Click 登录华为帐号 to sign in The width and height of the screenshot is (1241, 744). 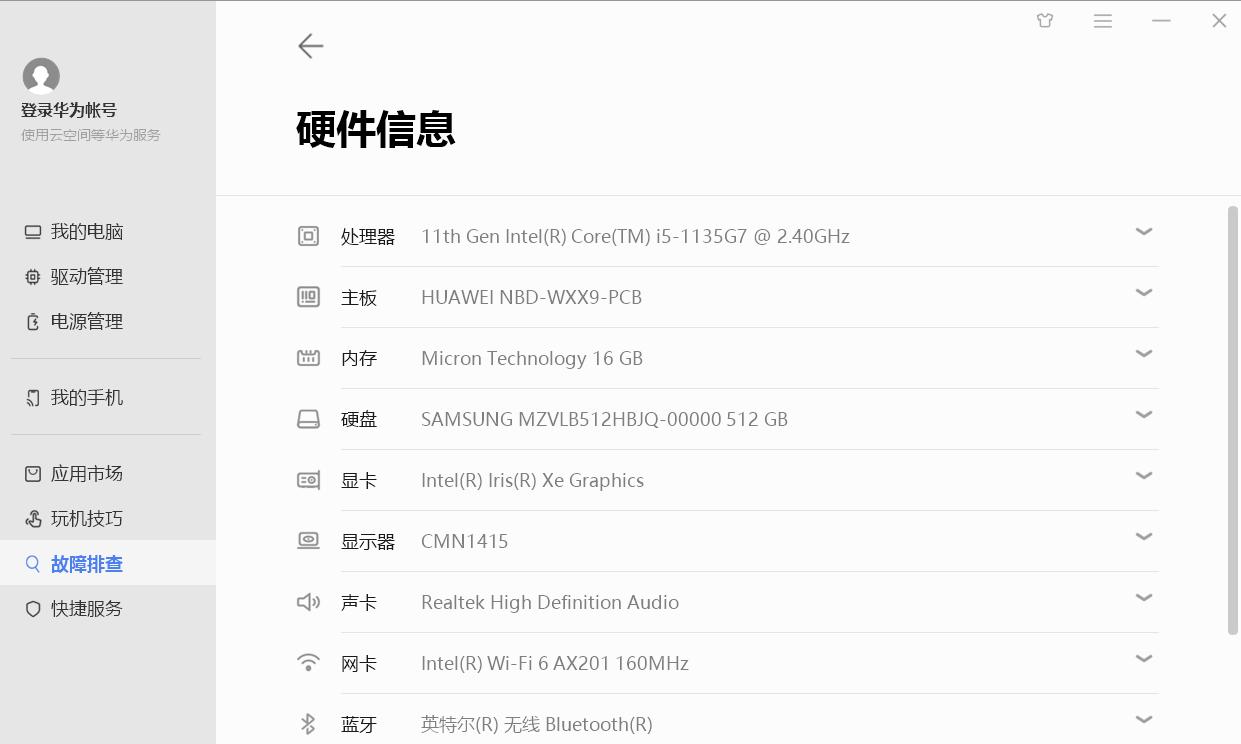(69, 110)
